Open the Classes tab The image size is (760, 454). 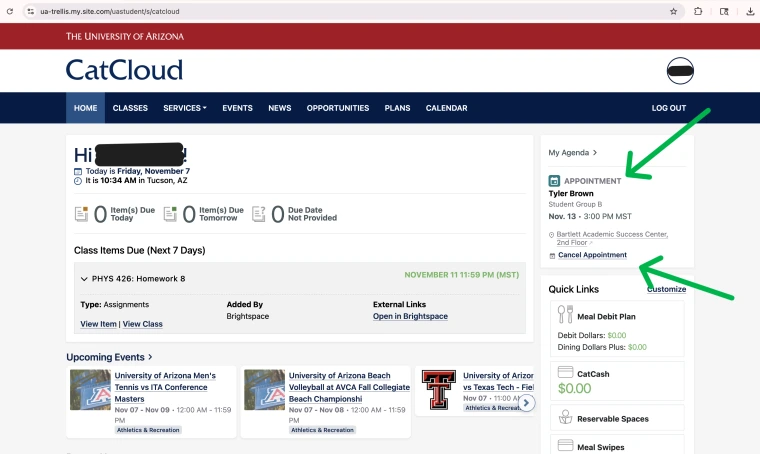coord(130,108)
